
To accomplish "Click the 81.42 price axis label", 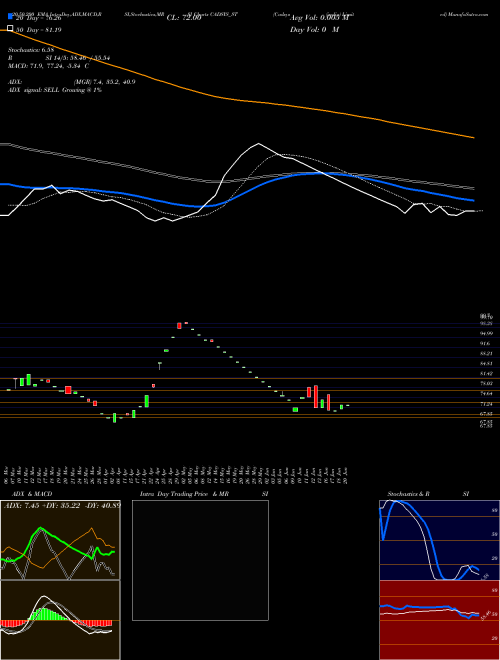I will click(x=487, y=373).
